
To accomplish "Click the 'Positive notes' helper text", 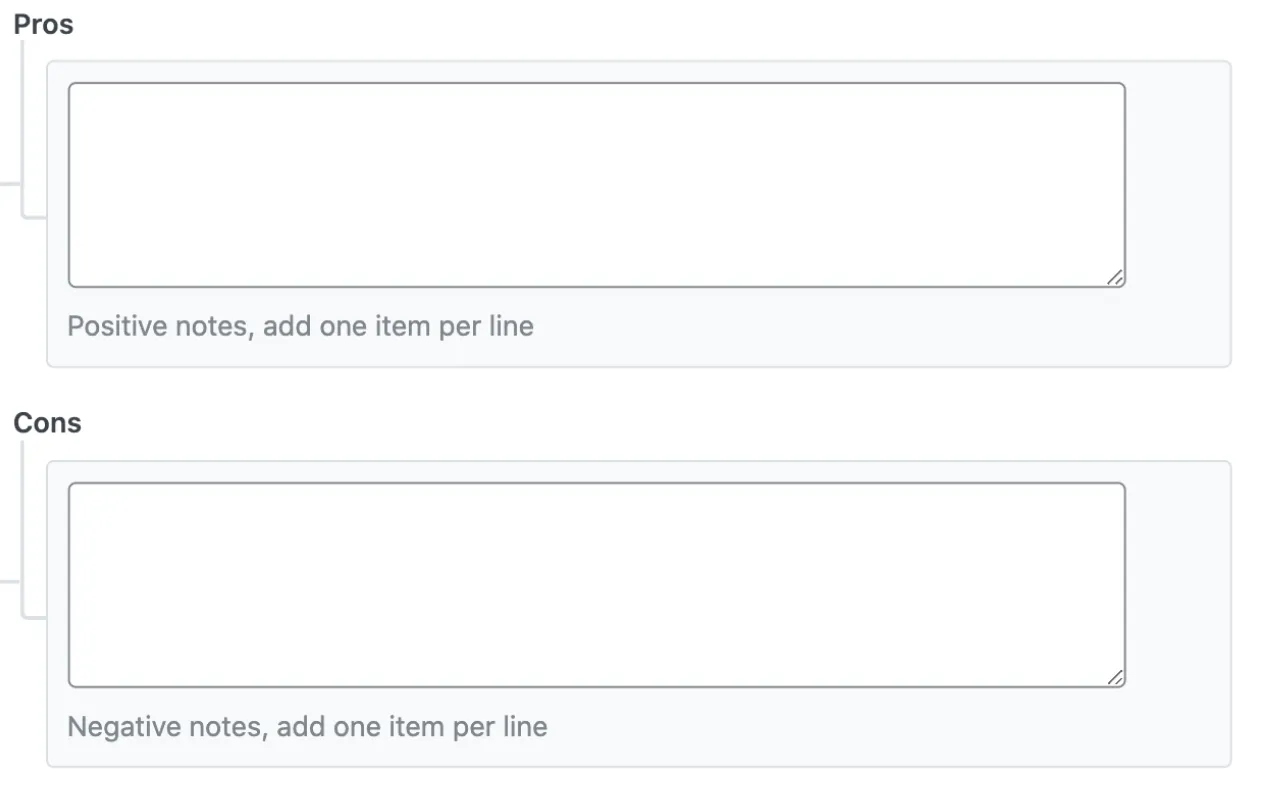I will [x=300, y=326].
